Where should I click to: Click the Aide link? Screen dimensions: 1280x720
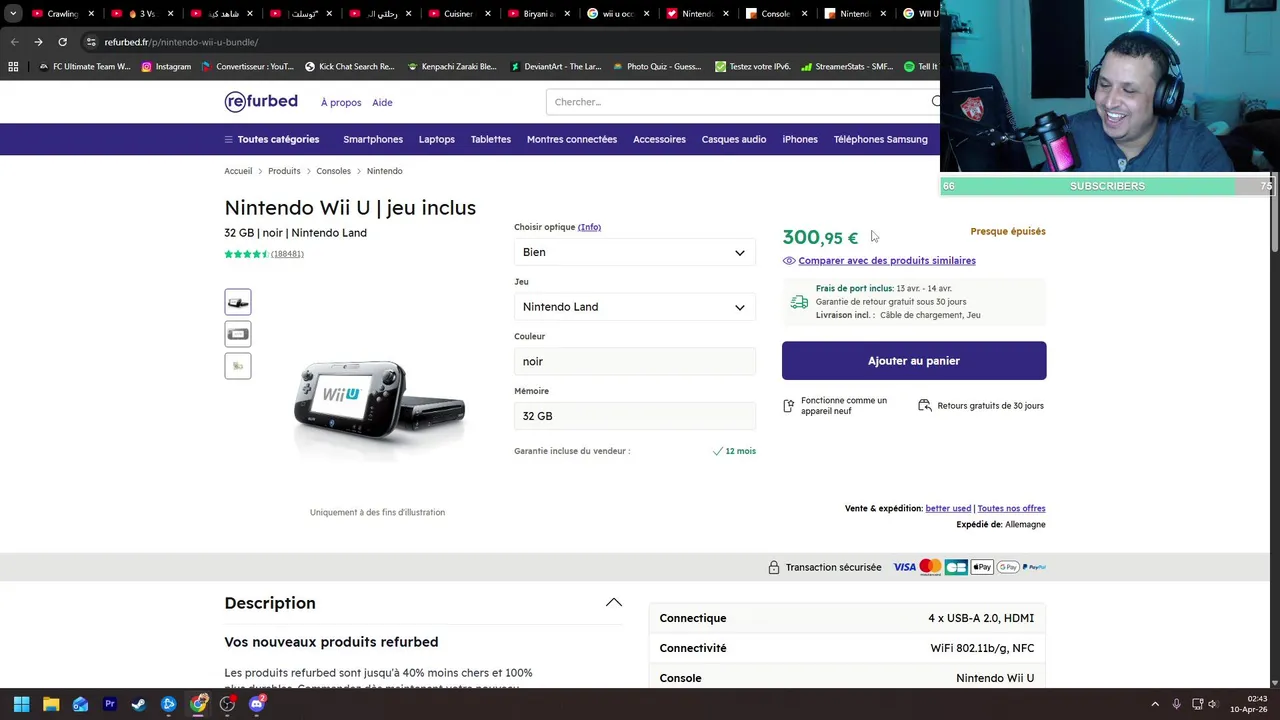[x=382, y=102]
